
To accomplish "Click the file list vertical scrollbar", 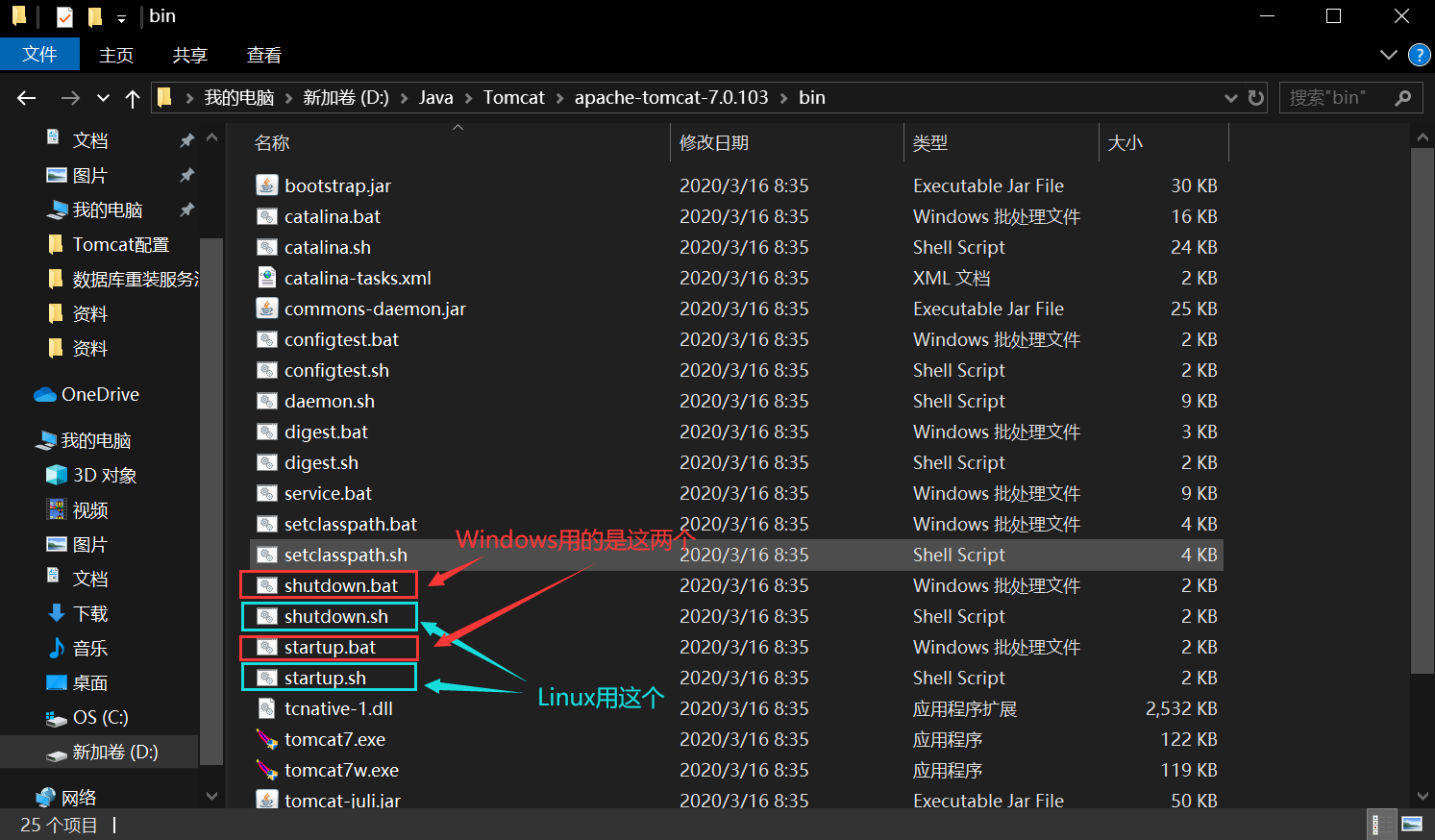I will click(x=1423, y=411).
